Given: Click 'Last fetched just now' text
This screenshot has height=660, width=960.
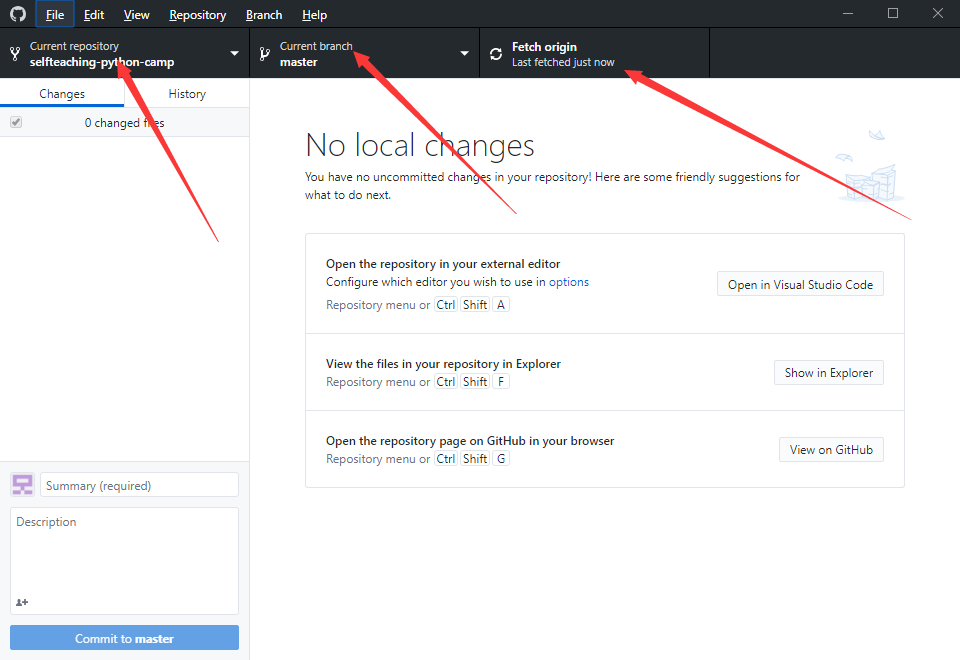Looking at the screenshot, I should click(x=563, y=62).
